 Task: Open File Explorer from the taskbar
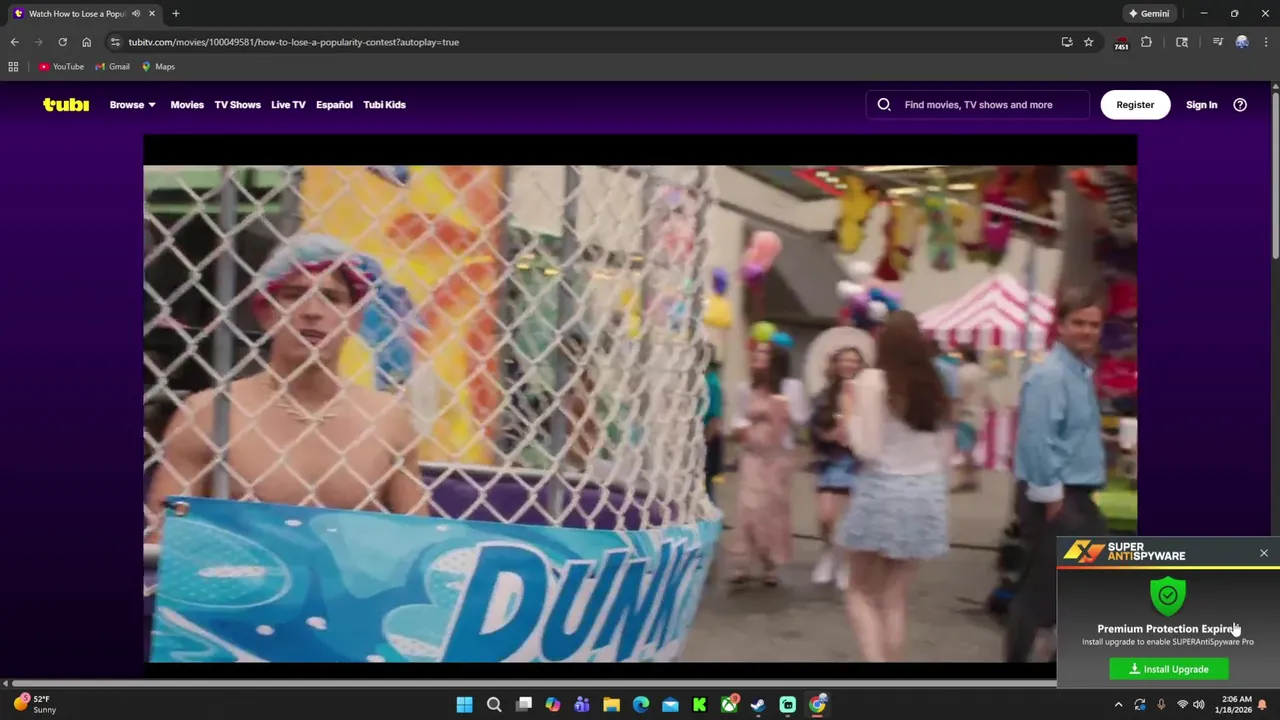[611, 704]
